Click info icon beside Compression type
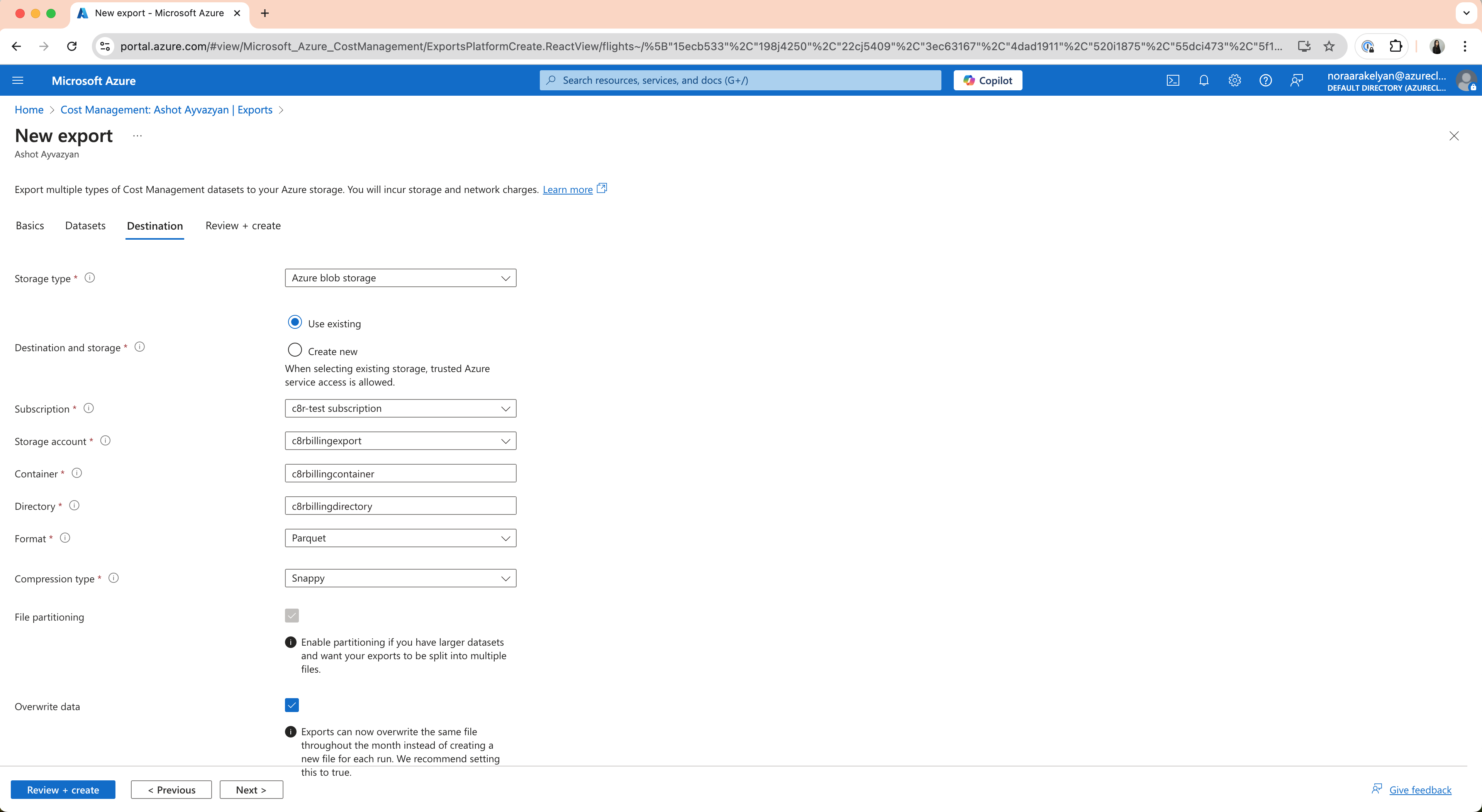This screenshot has height=812, width=1482. coord(114,578)
